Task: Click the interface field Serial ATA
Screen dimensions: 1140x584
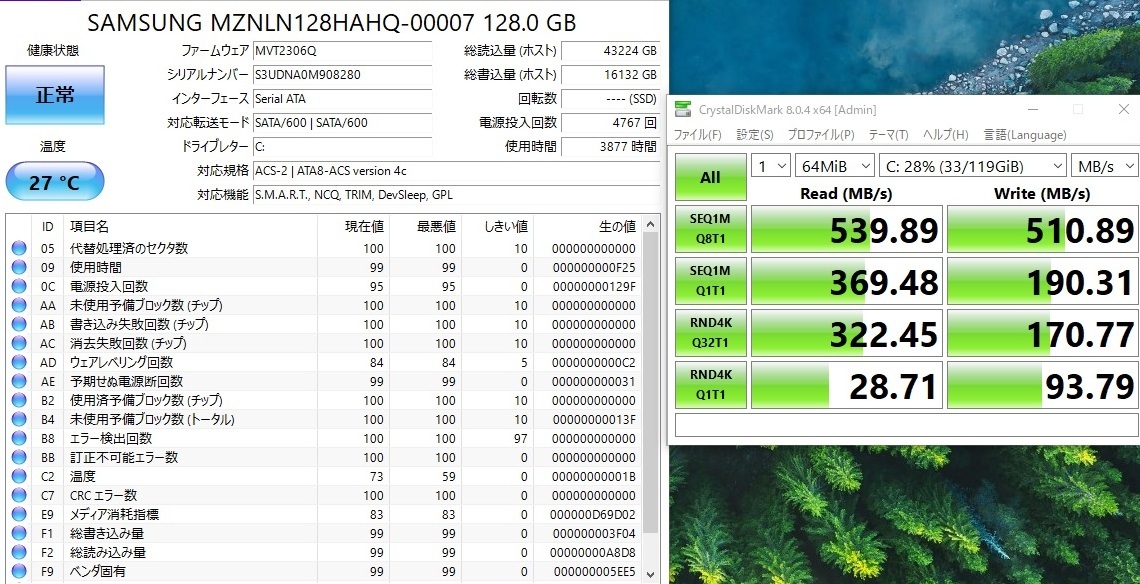Action: pos(342,99)
